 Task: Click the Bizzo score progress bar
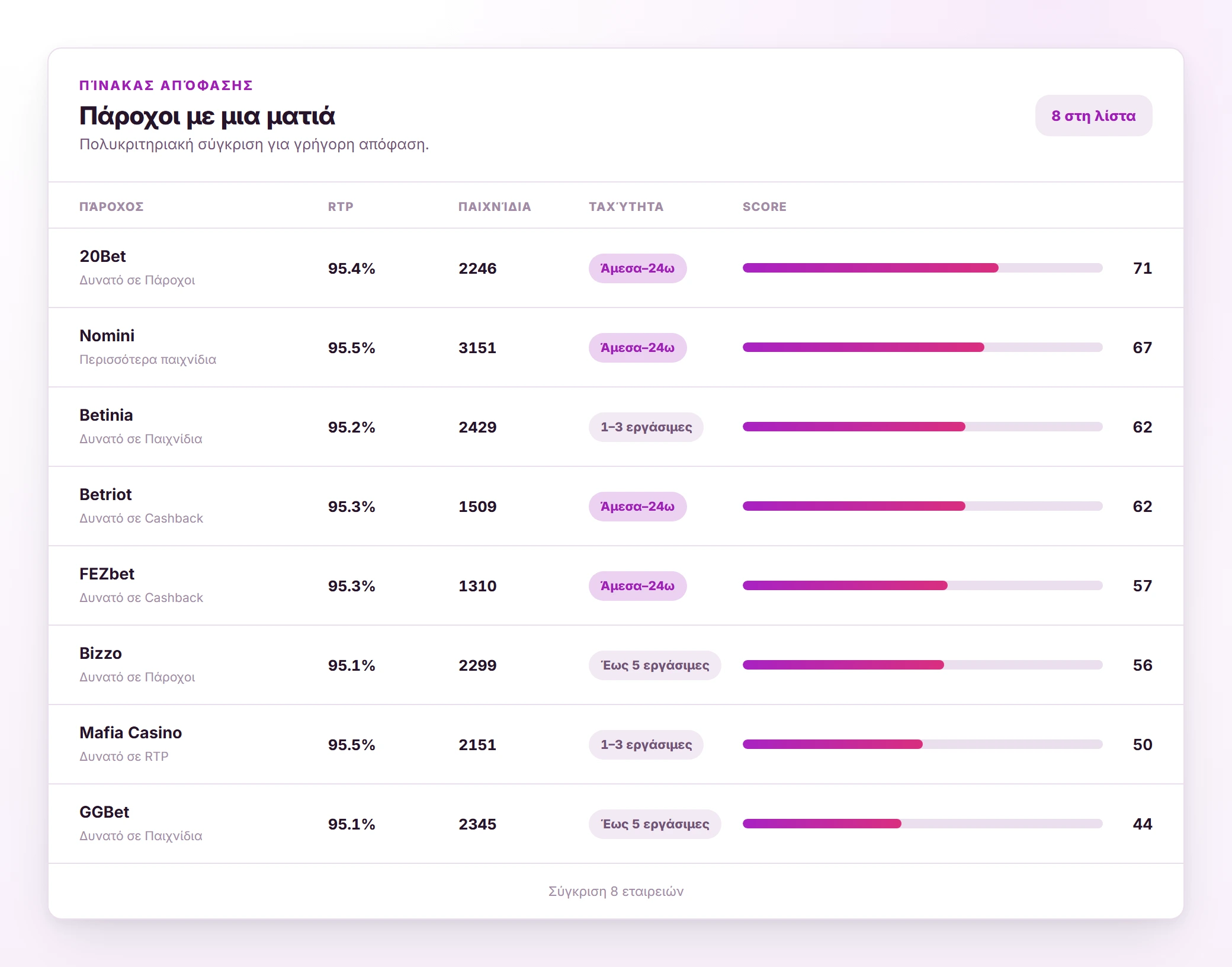click(x=922, y=665)
